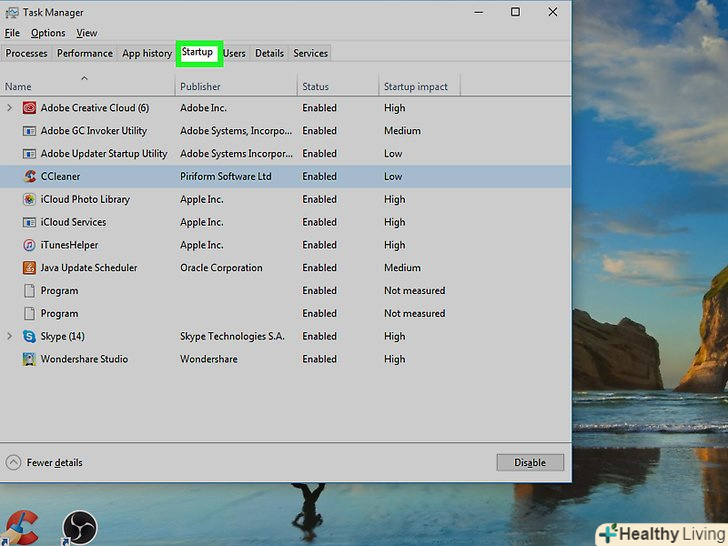Switch to the Performance tab
The width and height of the screenshot is (728, 546).
tap(85, 53)
